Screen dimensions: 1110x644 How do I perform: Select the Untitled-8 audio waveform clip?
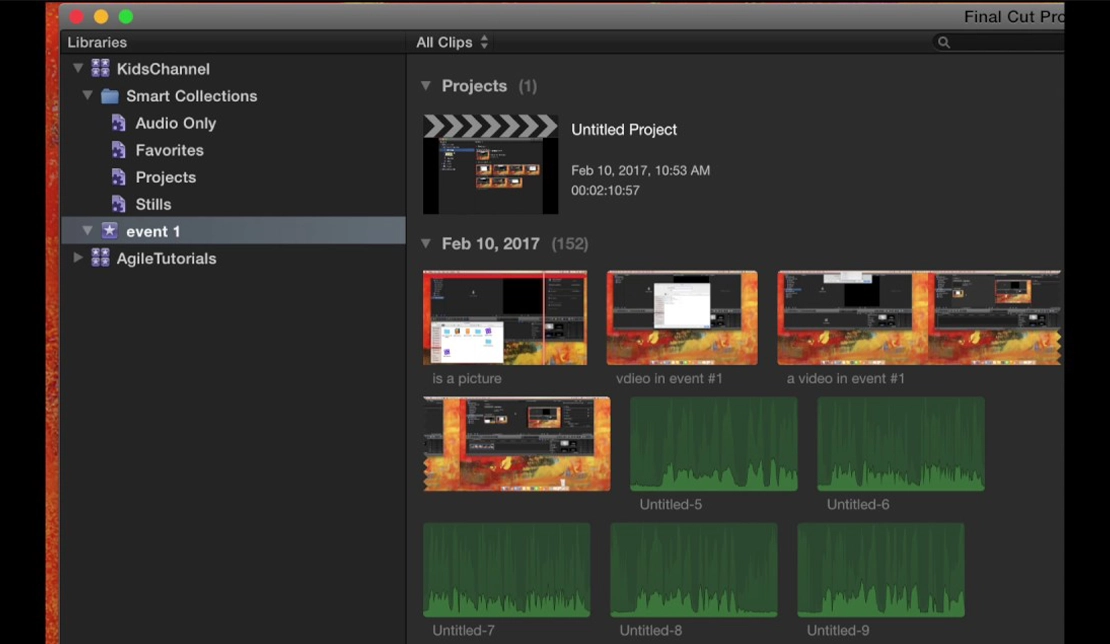pyautogui.click(x=693, y=570)
